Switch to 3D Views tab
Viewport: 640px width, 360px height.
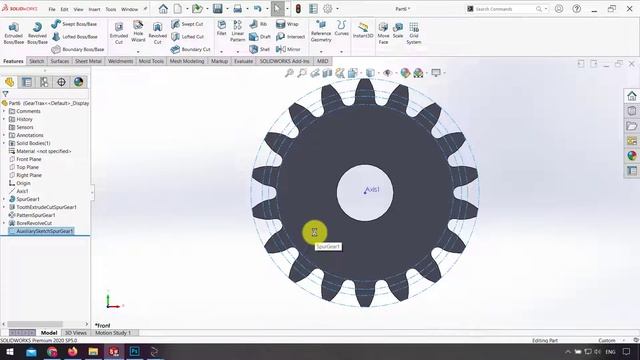pos(76,333)
